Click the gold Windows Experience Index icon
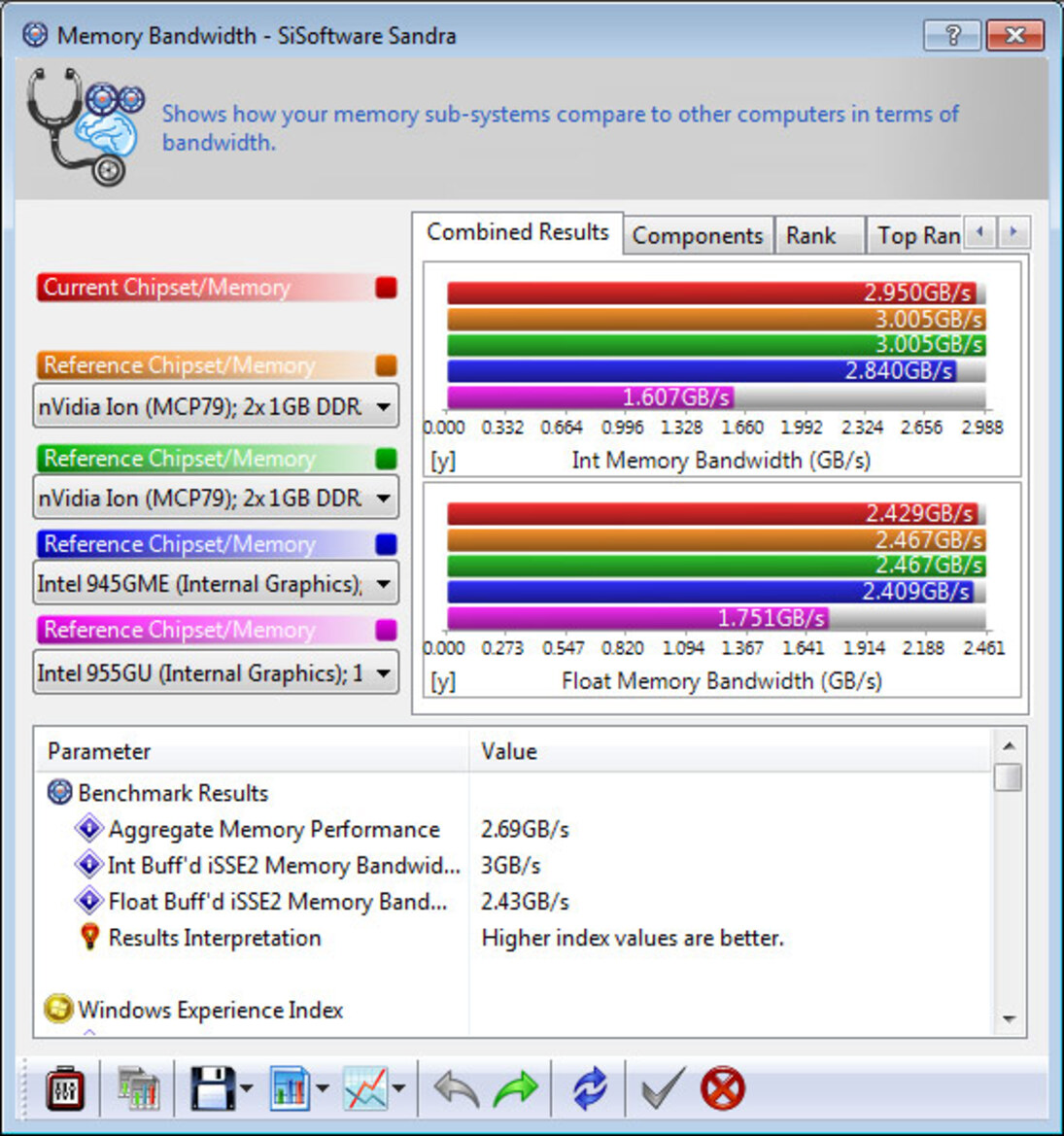The height and width of the screenshot is (1136, 1064). click(58, 1009)
